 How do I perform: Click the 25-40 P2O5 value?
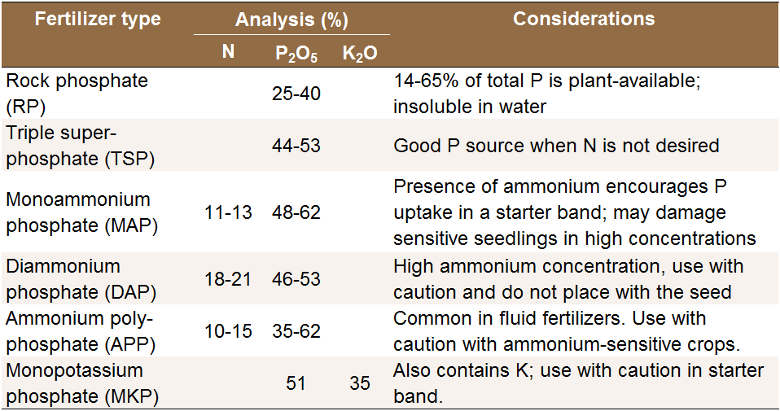tap(296, 91)
